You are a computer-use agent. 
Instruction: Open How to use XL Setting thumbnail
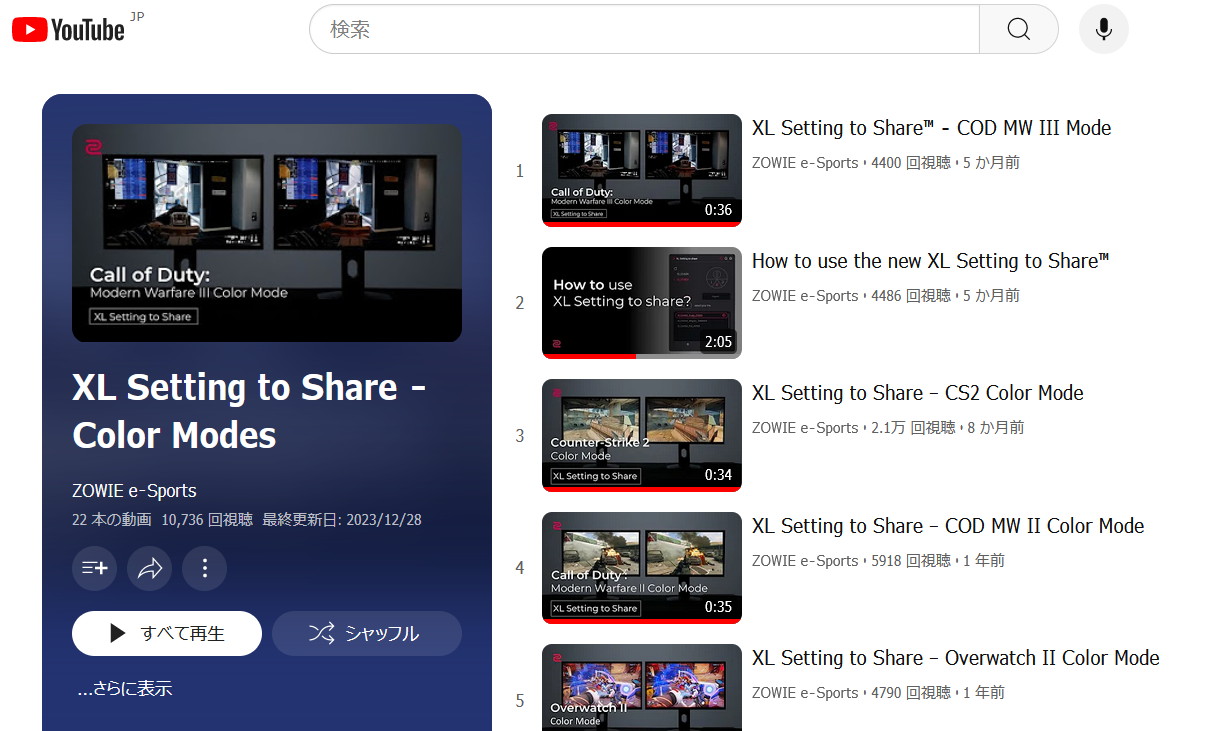point(642,303)
